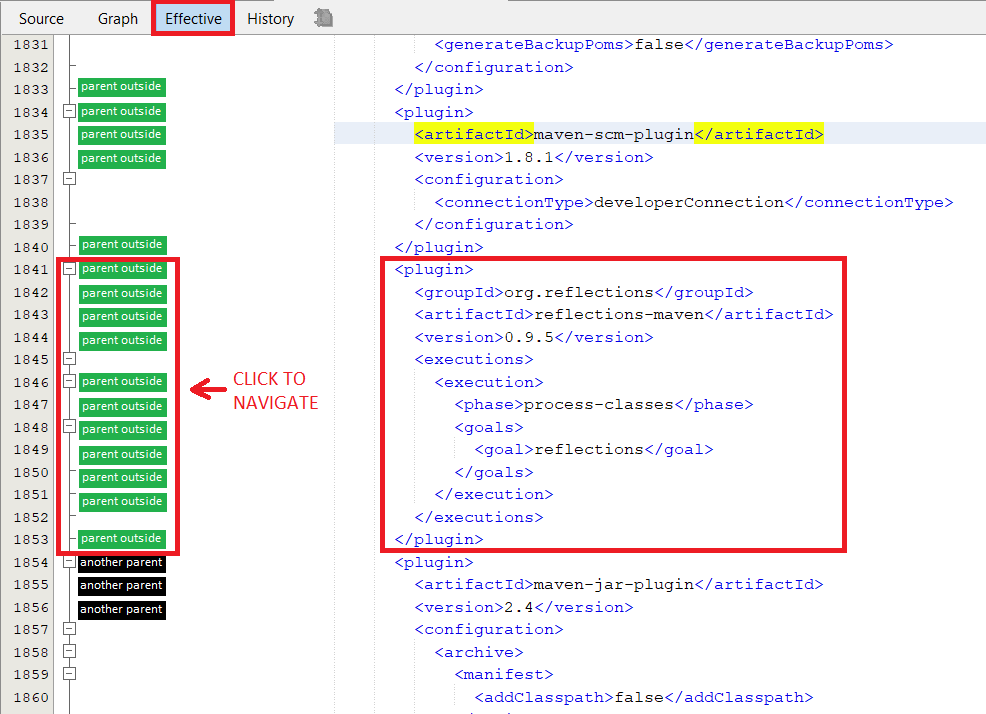Click the closing configuration tag on line 1832
986x714 pixels.
pyautogui.click(x=494, y=67)
